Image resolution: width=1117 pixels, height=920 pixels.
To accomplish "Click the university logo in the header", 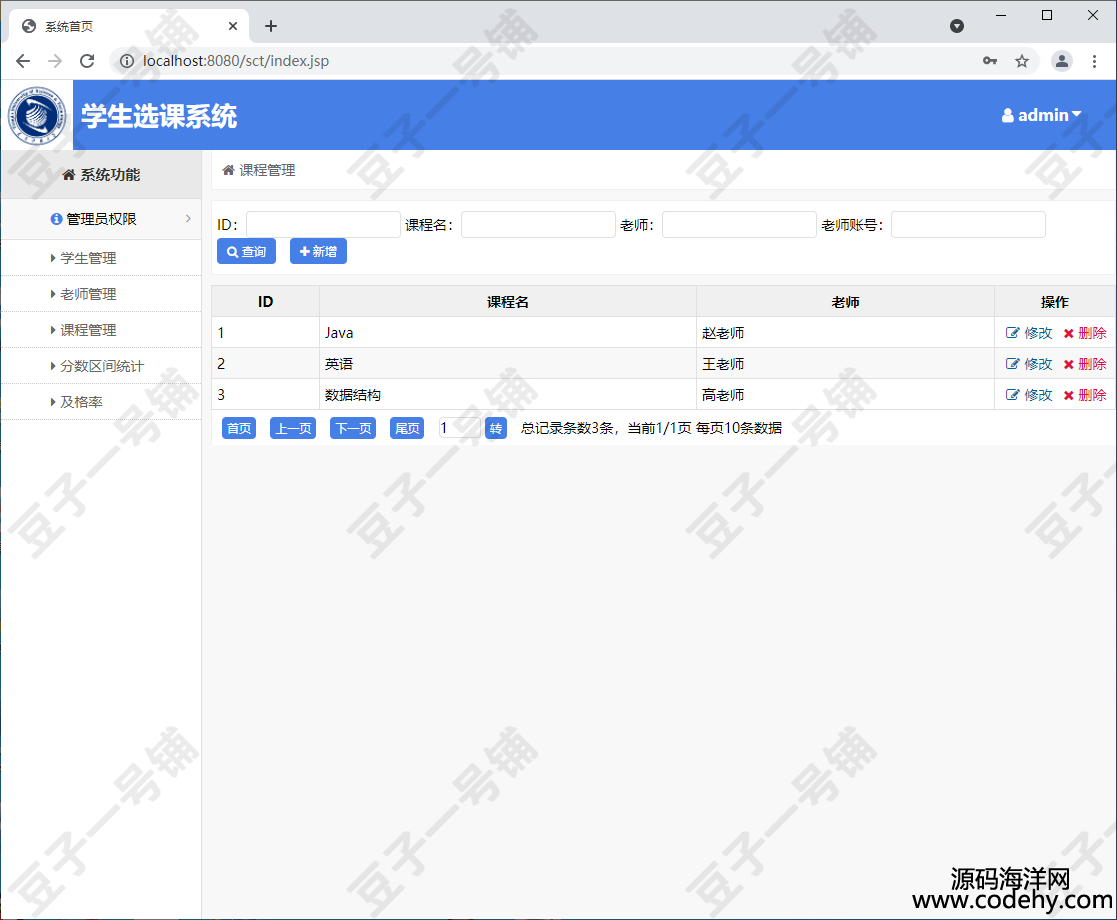I will 37,115.
